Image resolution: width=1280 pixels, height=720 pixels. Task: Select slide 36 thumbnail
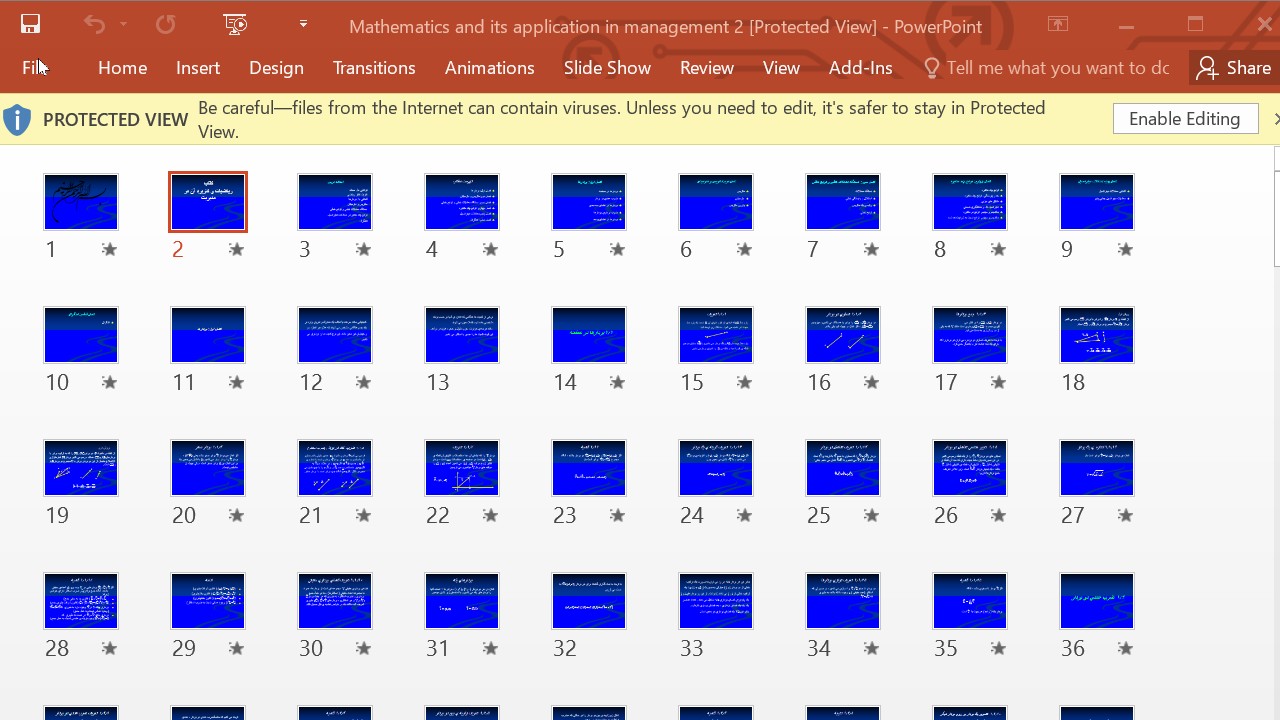1097,601
